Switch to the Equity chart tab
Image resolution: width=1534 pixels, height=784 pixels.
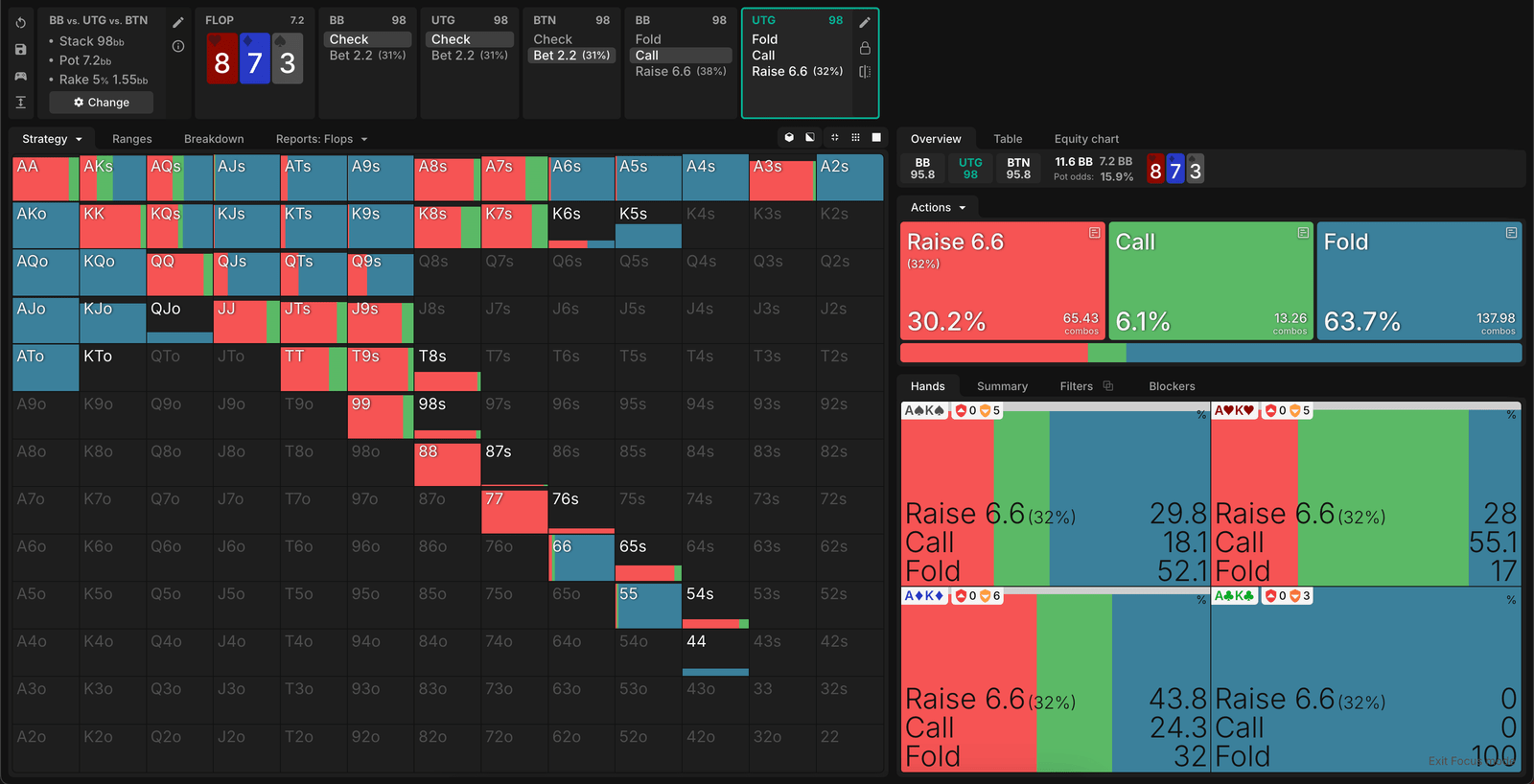click(1086, 139)
